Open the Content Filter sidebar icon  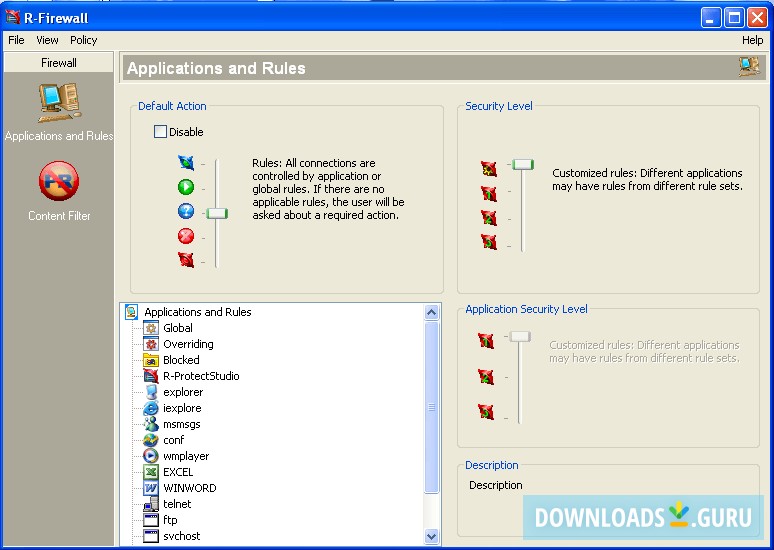(x=59, y=181)
